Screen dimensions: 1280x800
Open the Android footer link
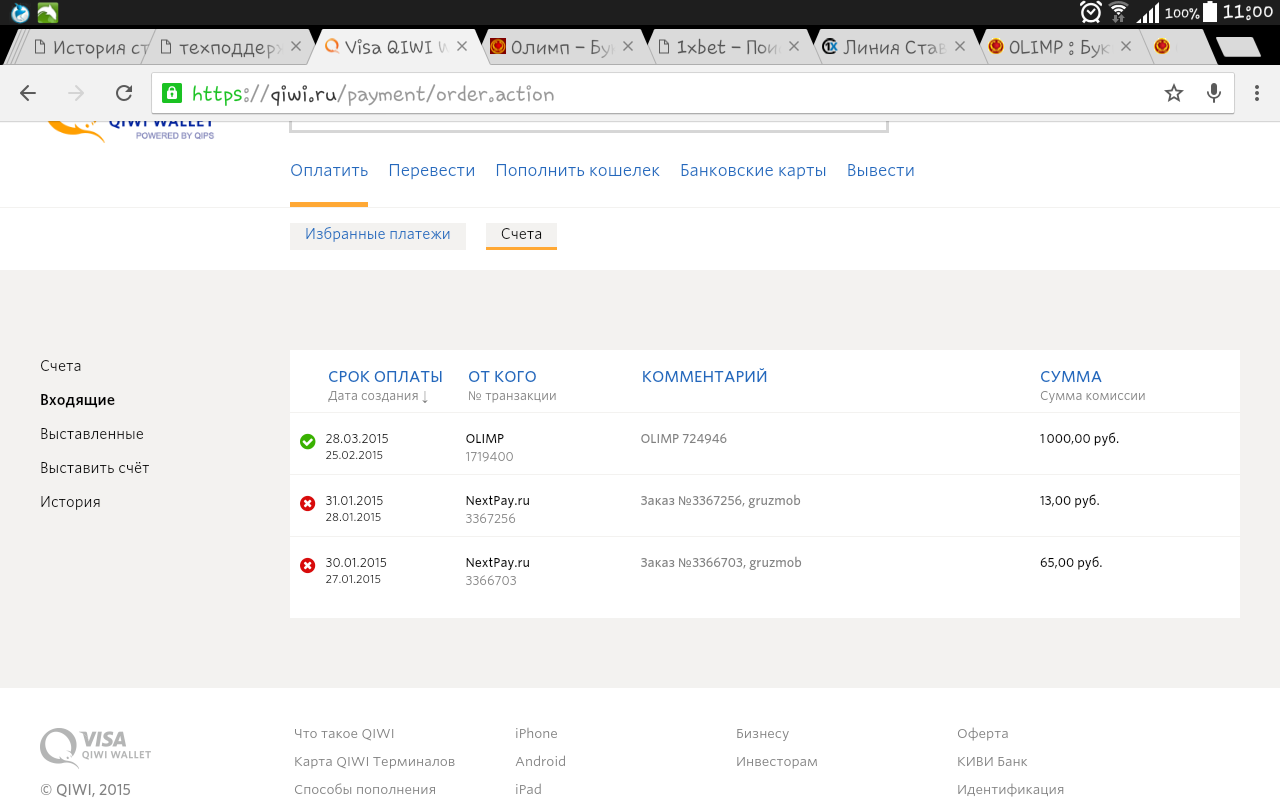coord(540,762)
